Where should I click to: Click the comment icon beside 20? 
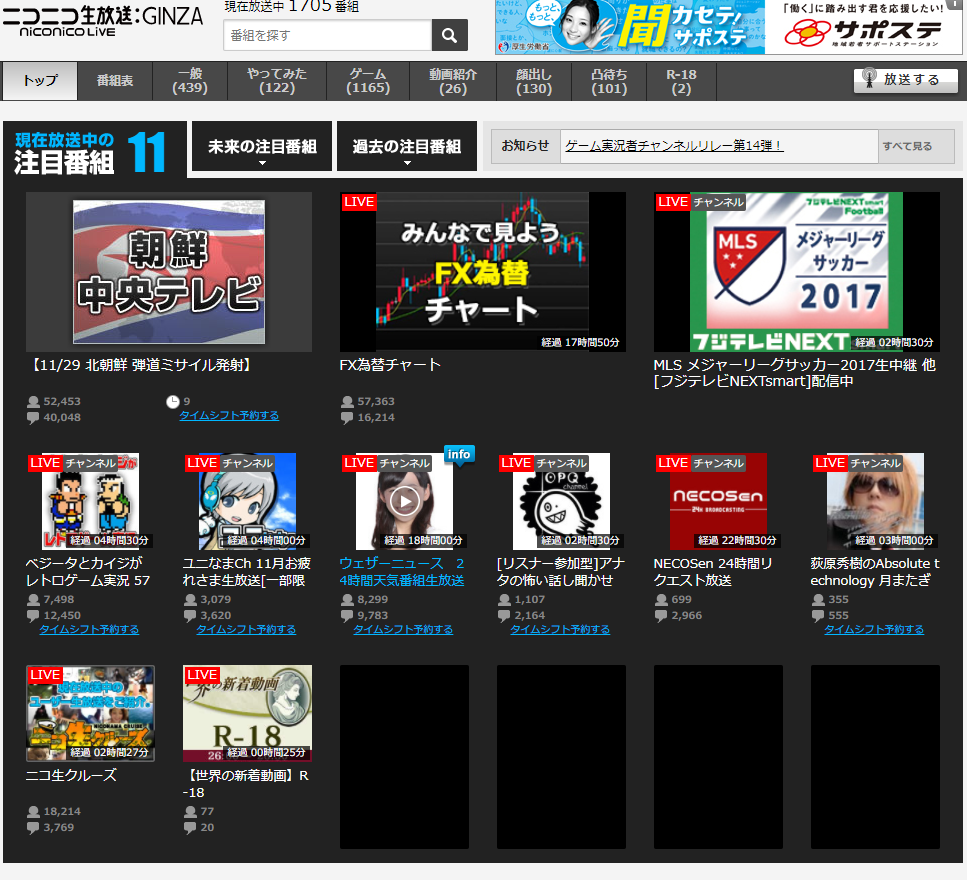190,828
